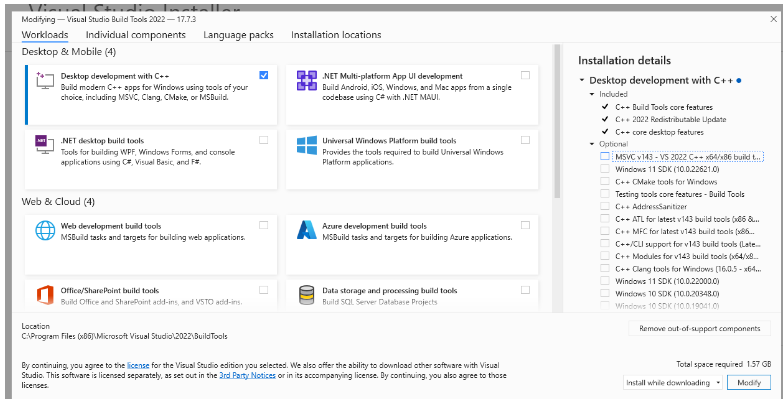
Task: Enable Windows 10 SDK (10.0.20348.0) component
Action: pos(605,293)
